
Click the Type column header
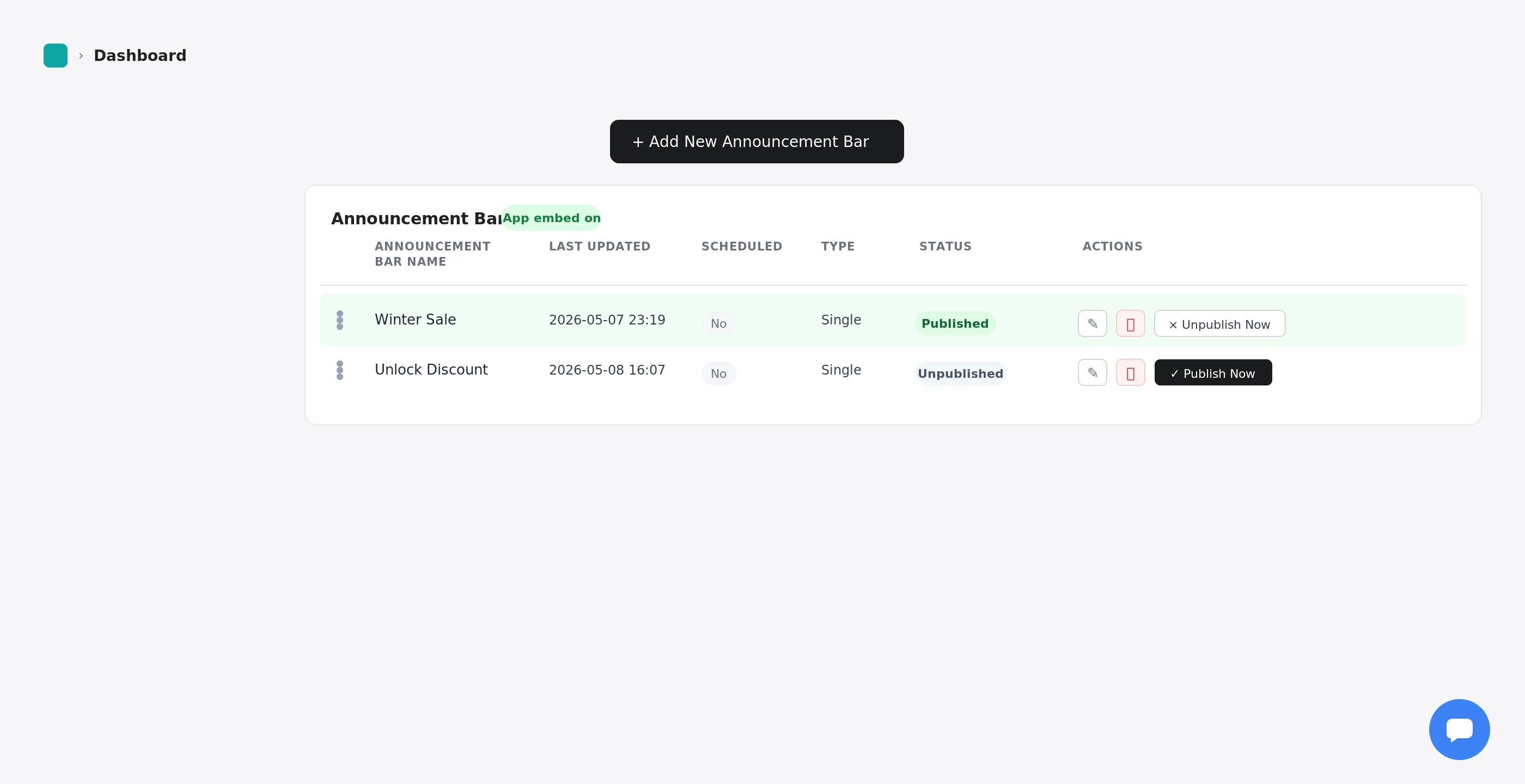[x=838, y=246]
